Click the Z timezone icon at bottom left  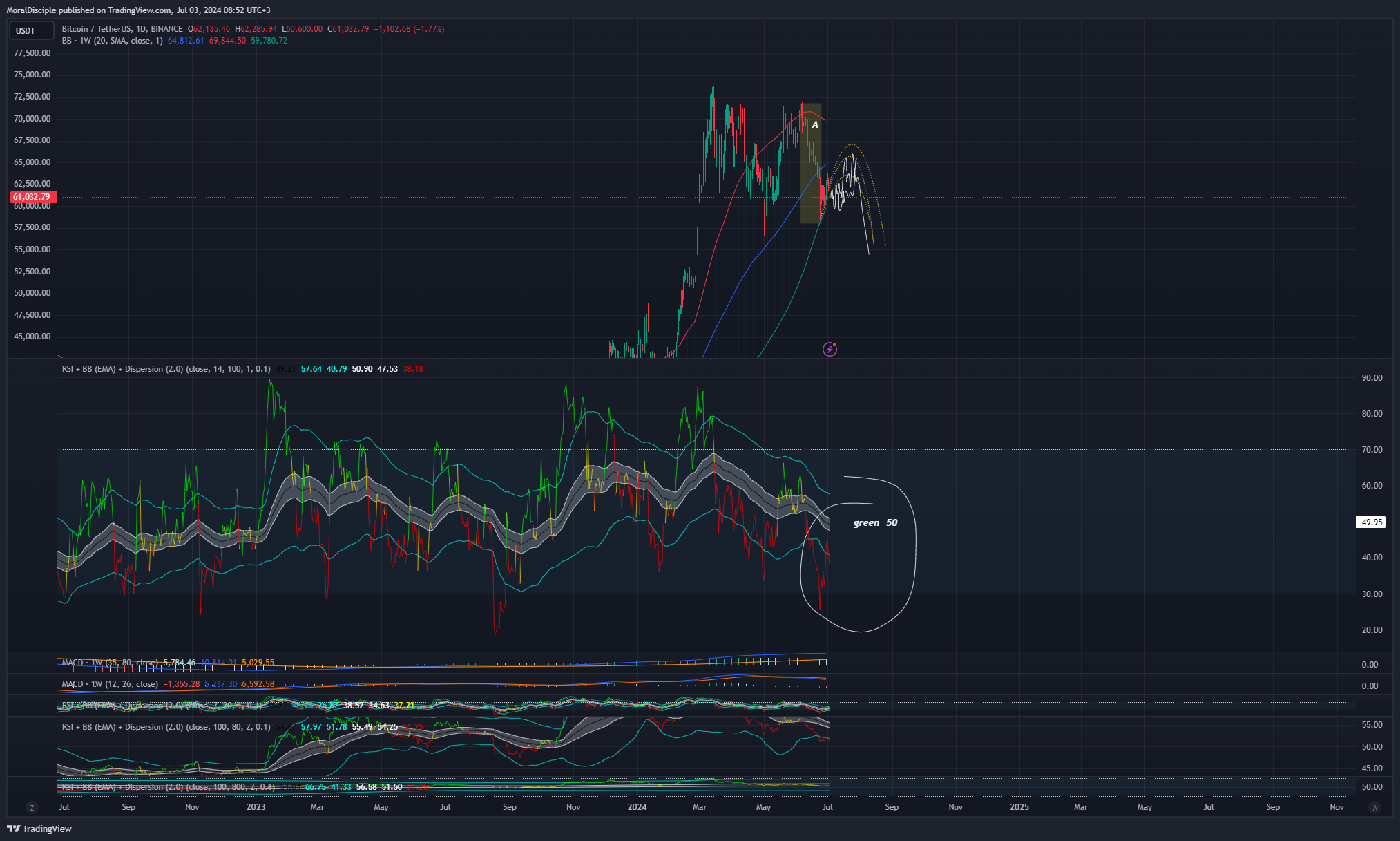(x=31, y=807)
